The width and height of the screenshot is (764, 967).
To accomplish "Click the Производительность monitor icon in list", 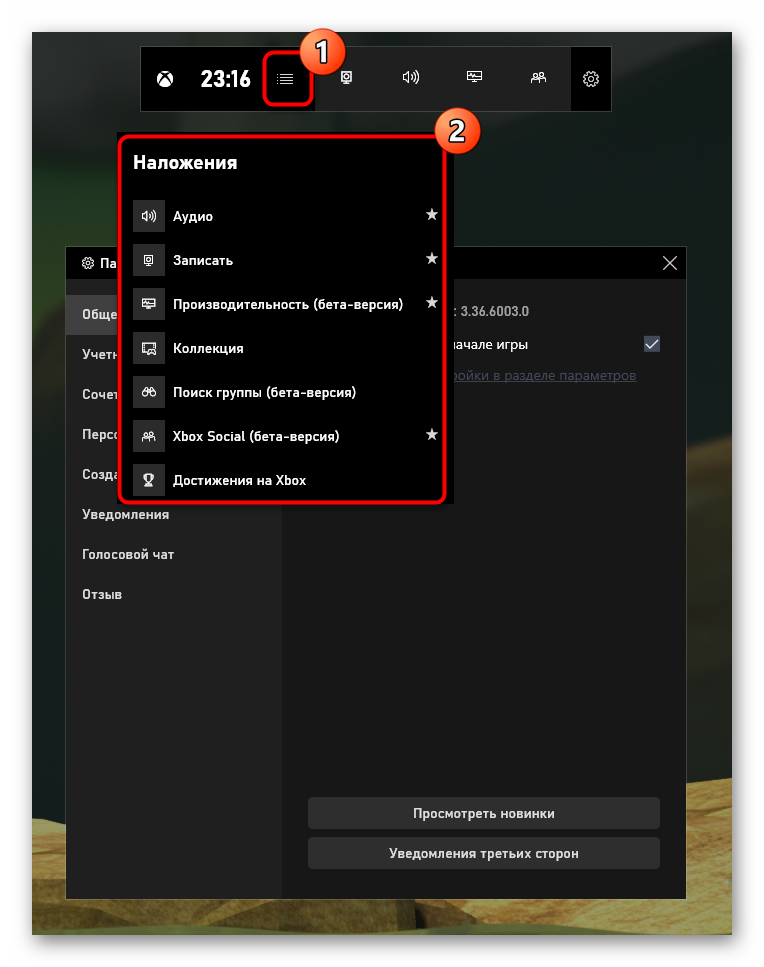I will (149, 304).
